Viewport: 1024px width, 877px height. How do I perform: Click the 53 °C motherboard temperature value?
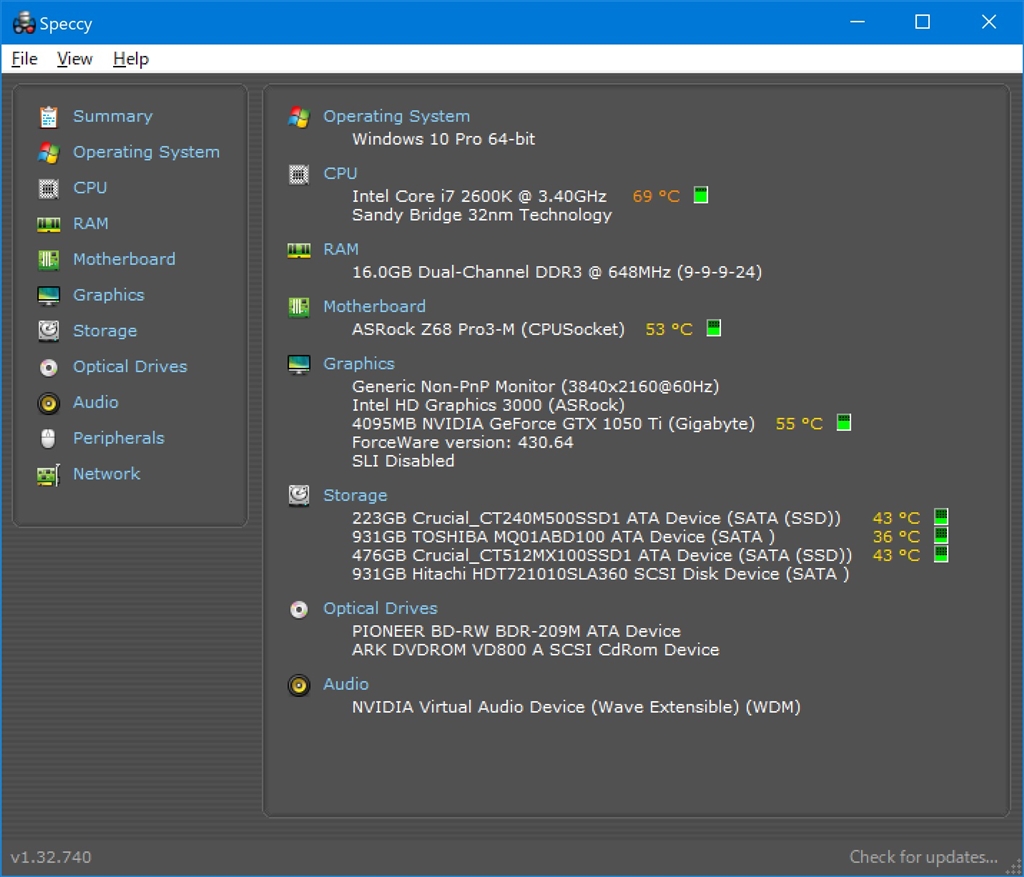pos(669,329)
